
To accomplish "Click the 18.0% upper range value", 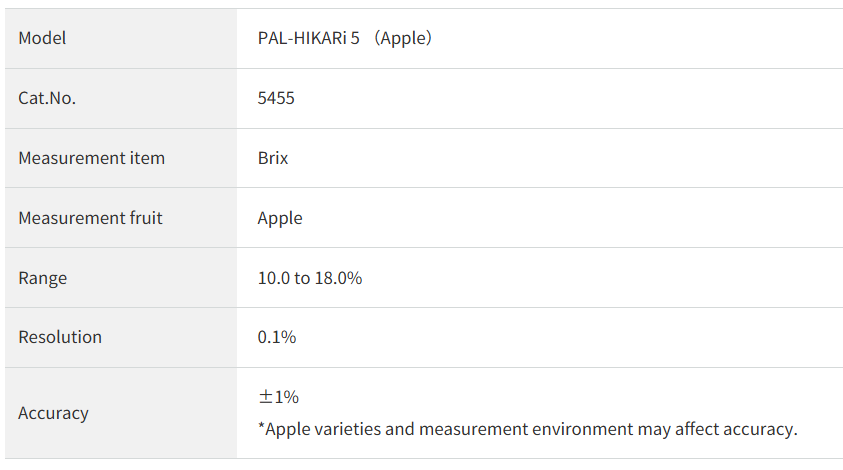I will click(338, 278).
